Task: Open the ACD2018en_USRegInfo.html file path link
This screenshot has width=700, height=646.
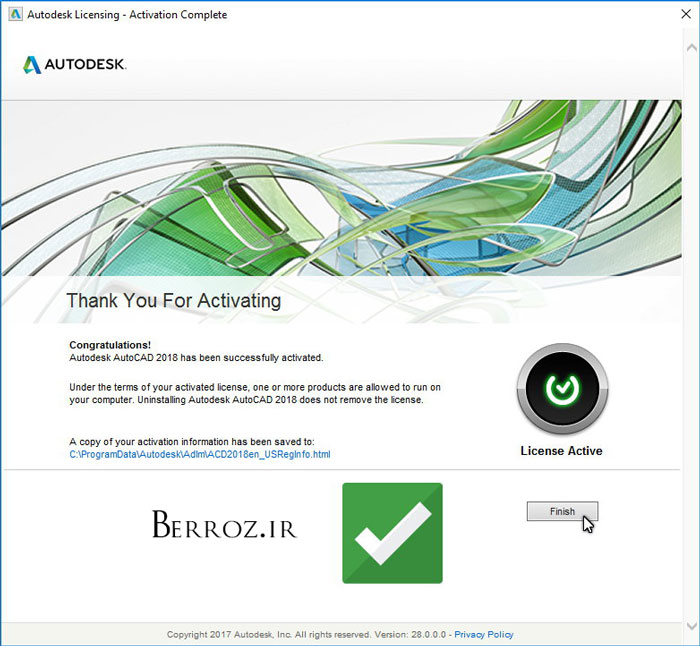Action: [x=199, y=454]
